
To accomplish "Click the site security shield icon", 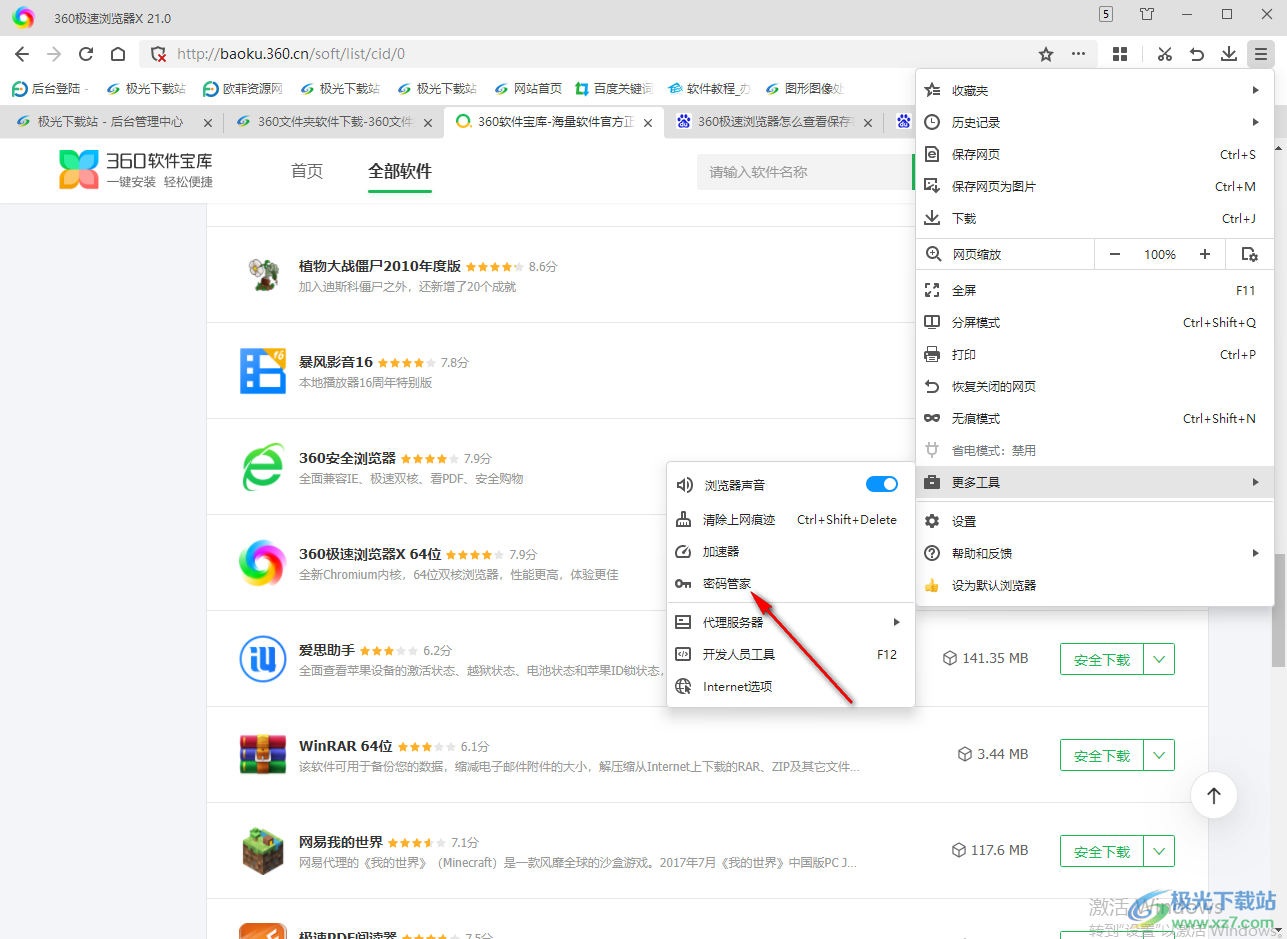I will [156, 54].
